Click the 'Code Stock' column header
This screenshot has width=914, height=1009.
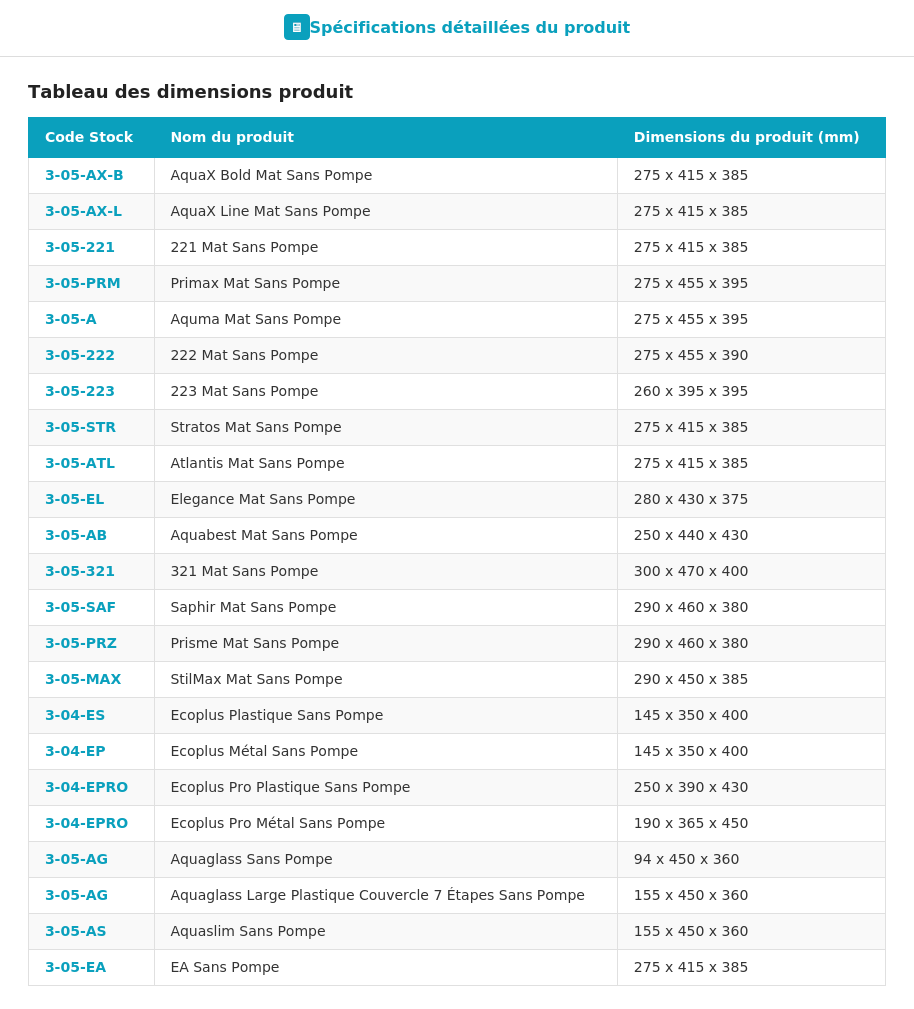pos(89,137)
